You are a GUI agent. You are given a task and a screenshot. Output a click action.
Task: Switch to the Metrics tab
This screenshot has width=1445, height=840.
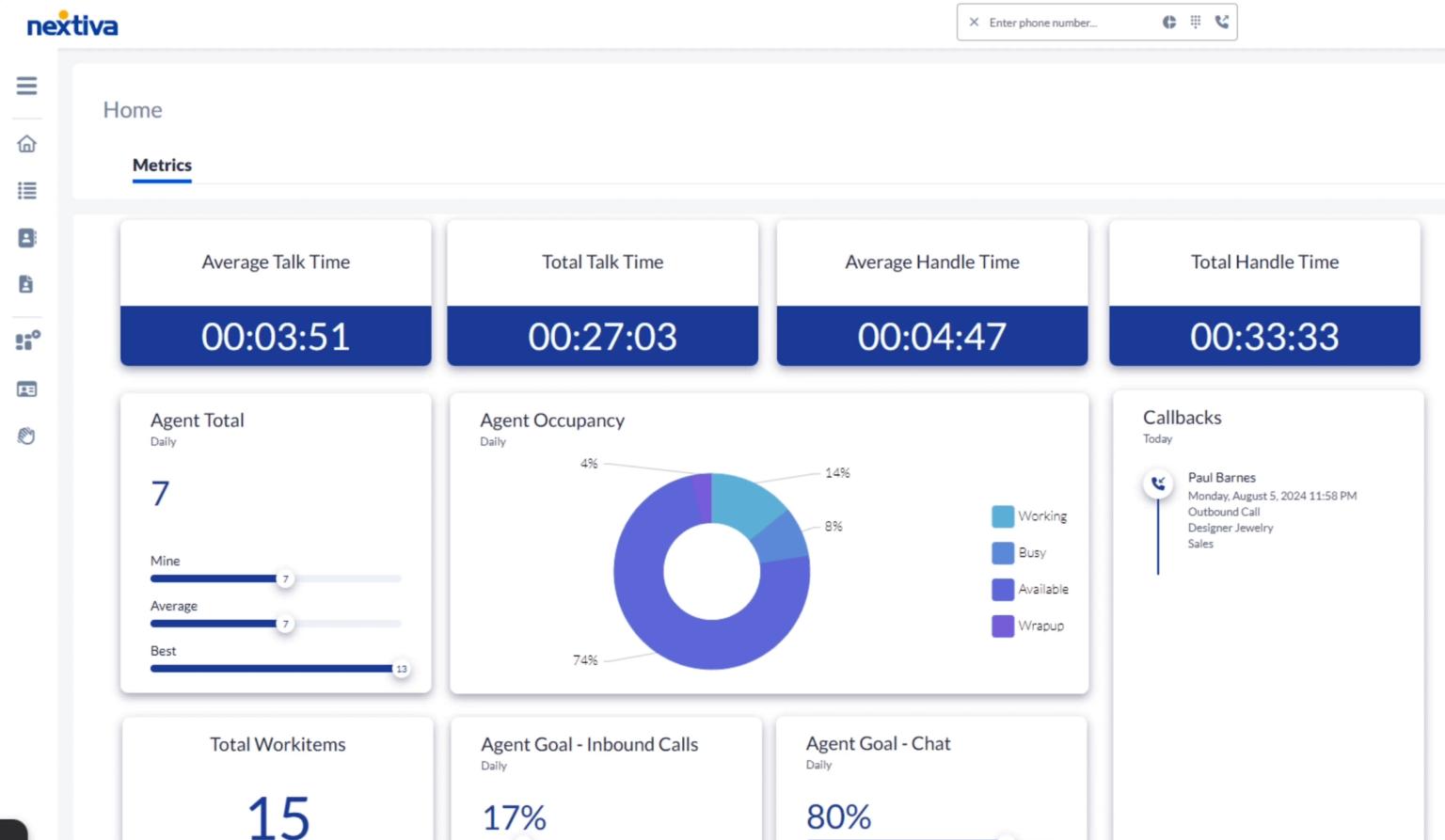161,166
